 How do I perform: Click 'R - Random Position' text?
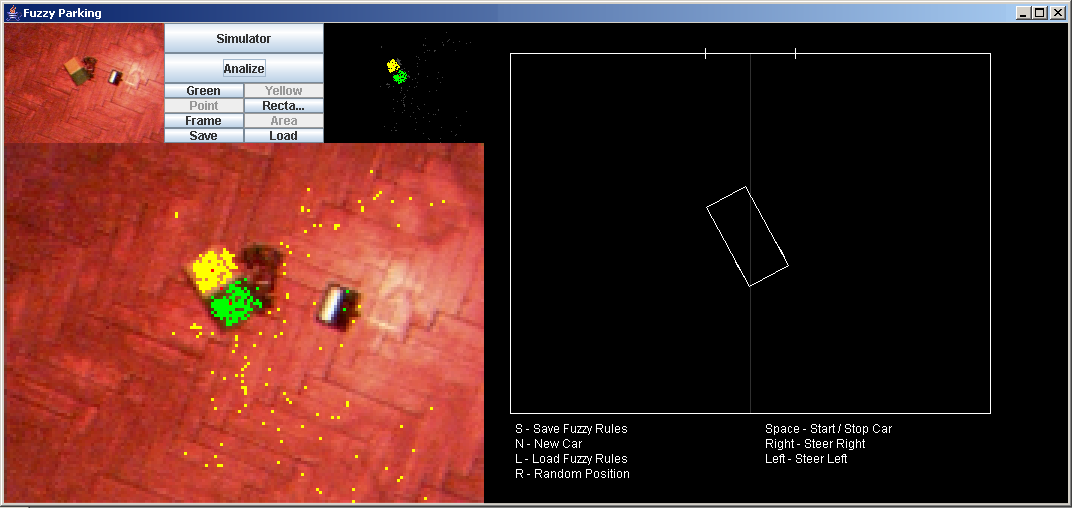click(572, 474)
